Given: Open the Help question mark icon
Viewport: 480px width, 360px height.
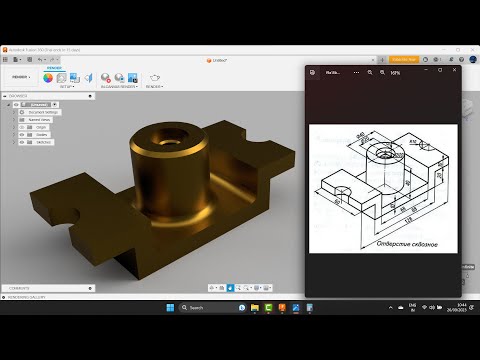Looking at the screenshot, I should click(x=461, y=60).
